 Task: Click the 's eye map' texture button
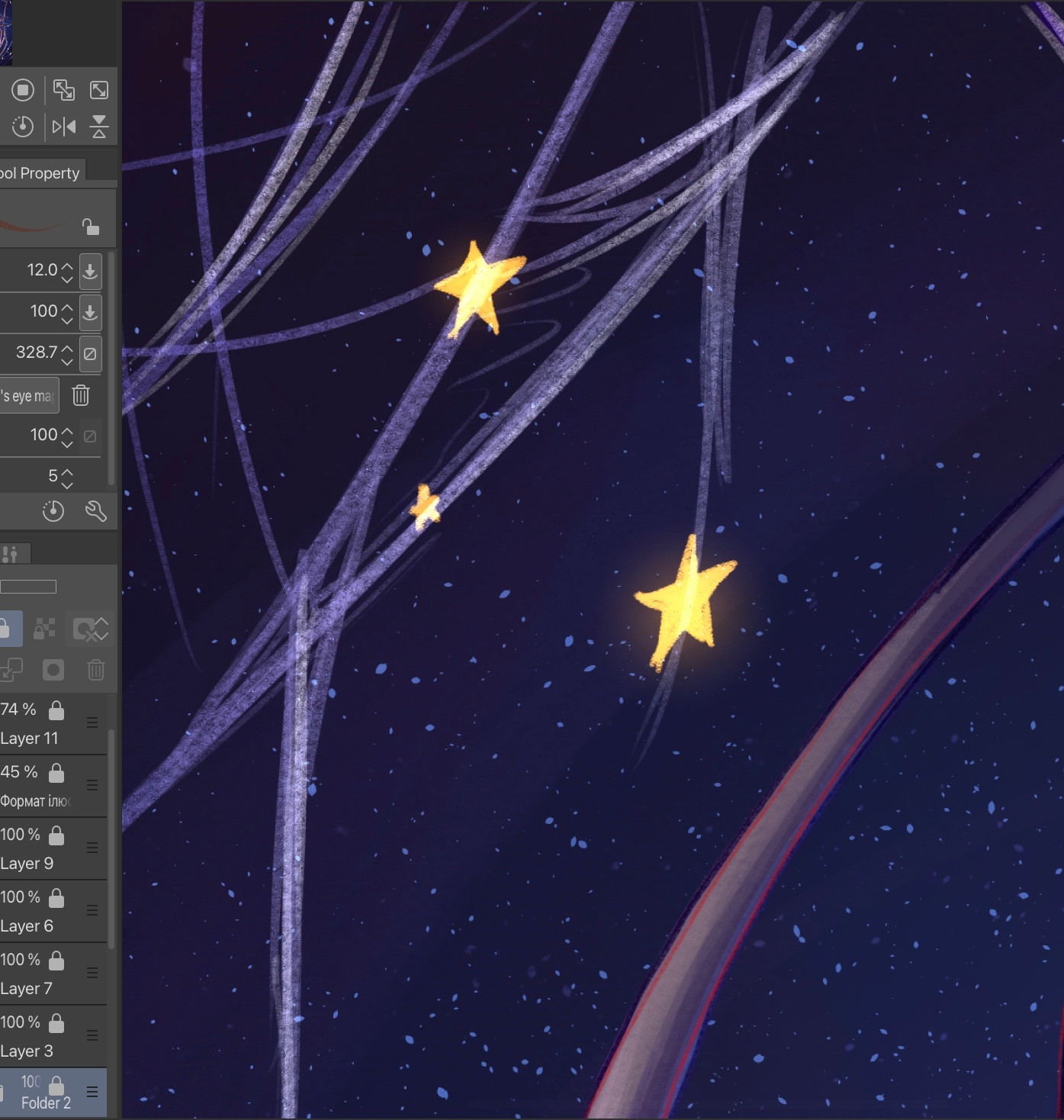coord(29,395)
